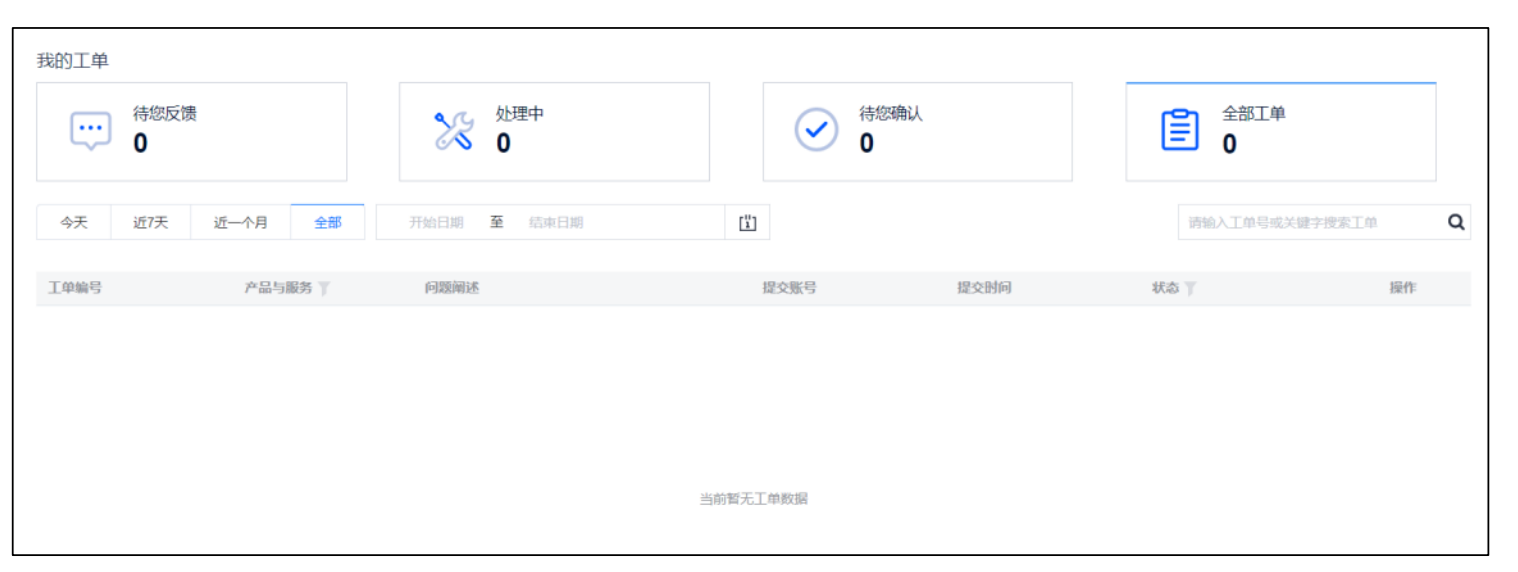1518x572 pixels.
Task: Select the 近7天 time range tab
Action: point(151,223)
